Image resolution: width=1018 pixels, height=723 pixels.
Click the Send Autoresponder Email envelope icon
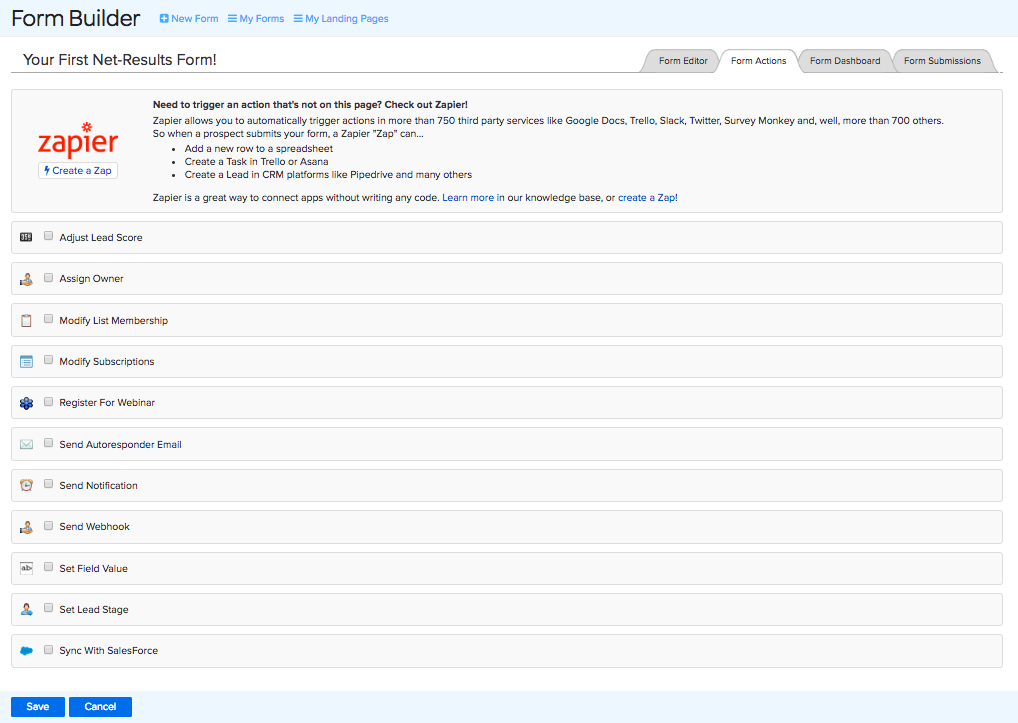(26, 444)
